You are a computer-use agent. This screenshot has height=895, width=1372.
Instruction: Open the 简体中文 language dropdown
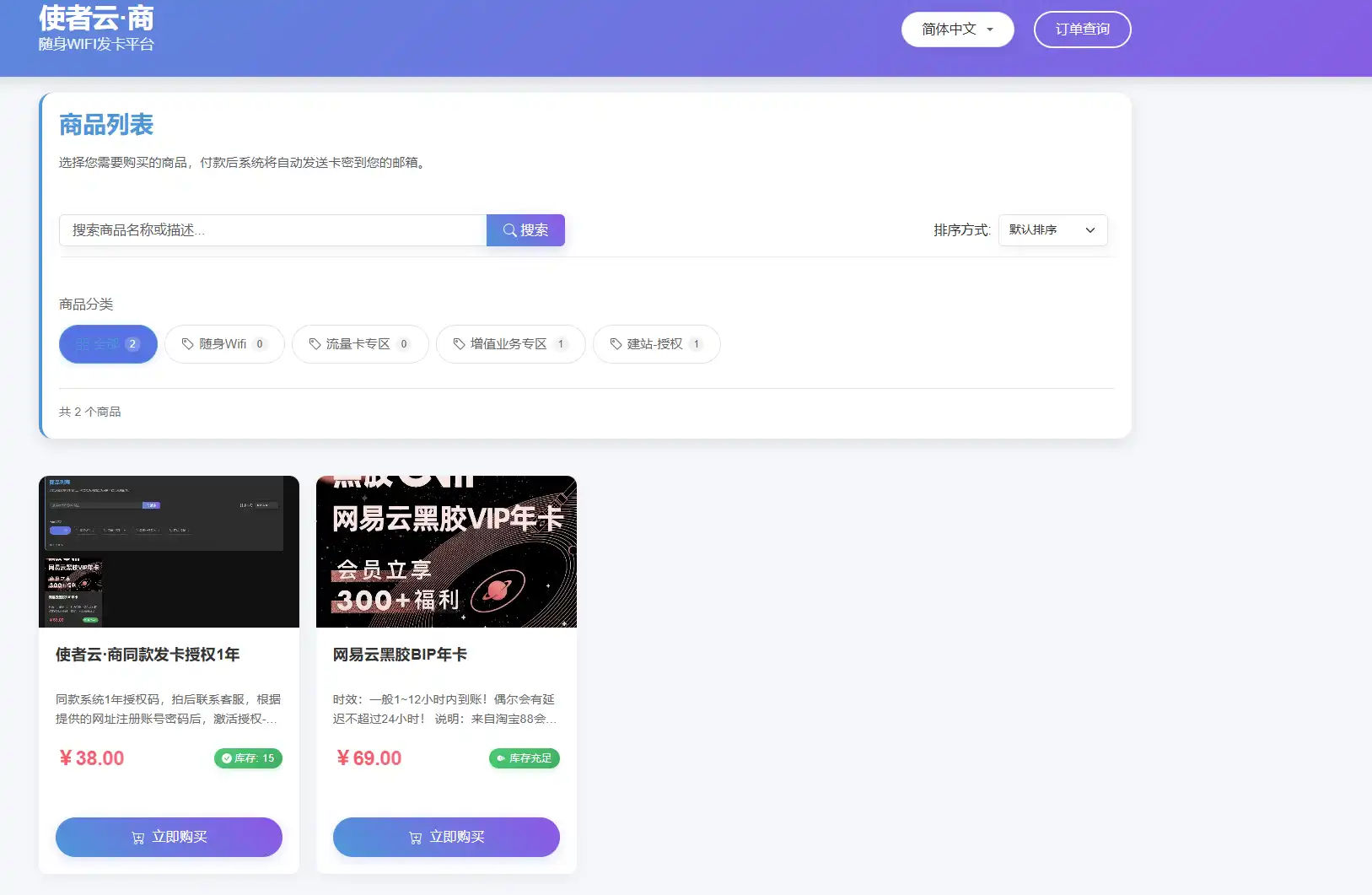957,29
